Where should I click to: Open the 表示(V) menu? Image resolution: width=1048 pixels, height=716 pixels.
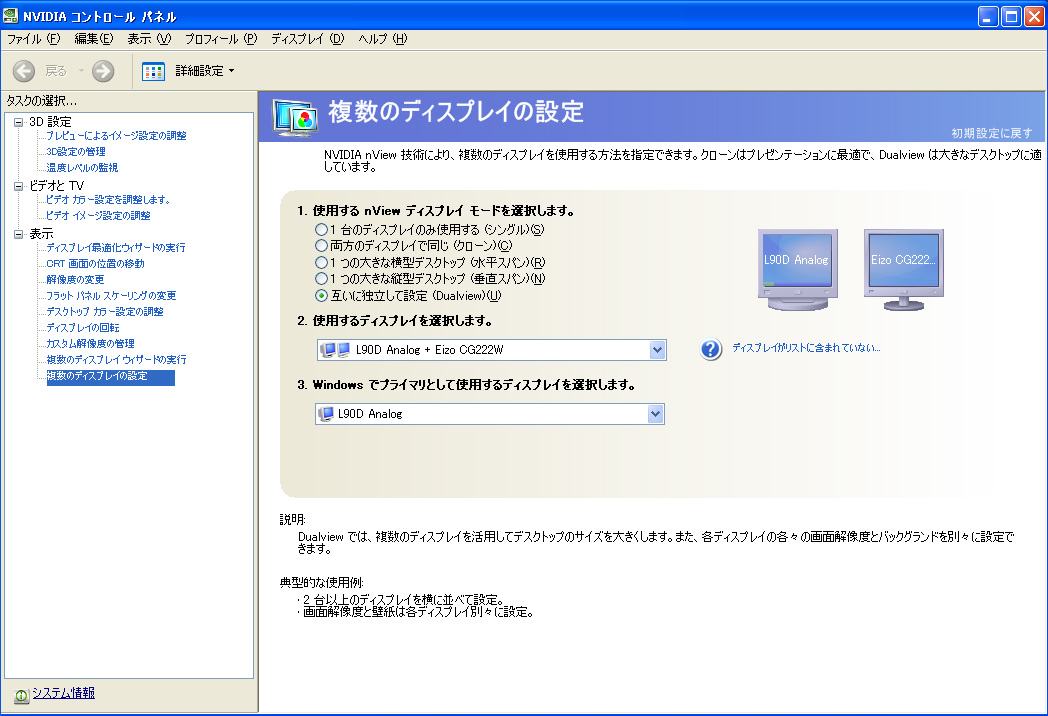coord(149,39)
